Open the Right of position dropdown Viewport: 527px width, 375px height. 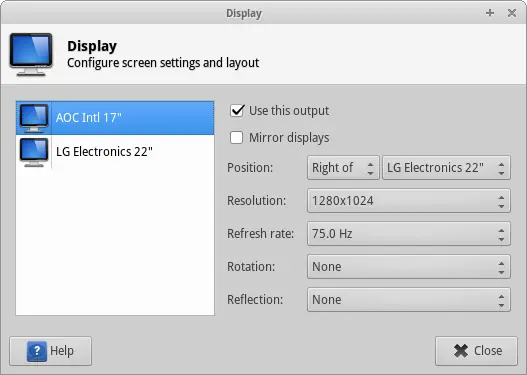click(343, 167)
